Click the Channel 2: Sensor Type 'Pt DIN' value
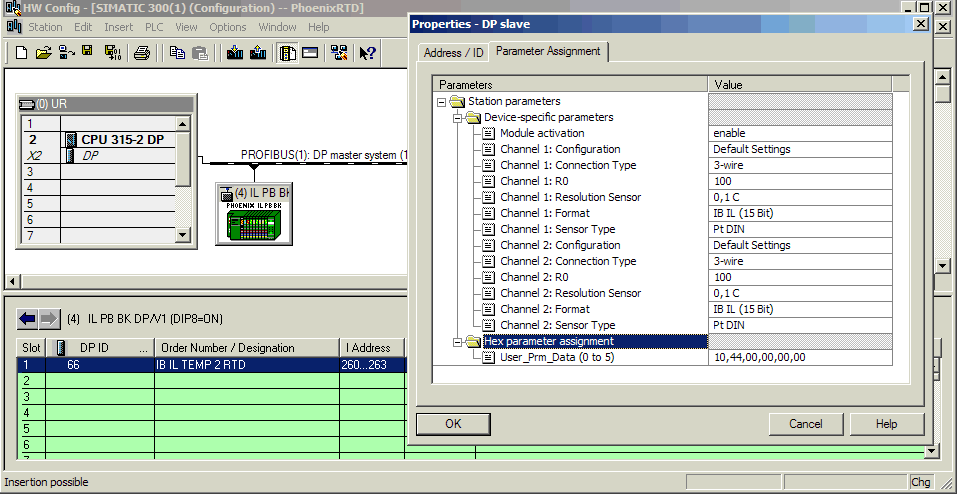 point(800,325)
